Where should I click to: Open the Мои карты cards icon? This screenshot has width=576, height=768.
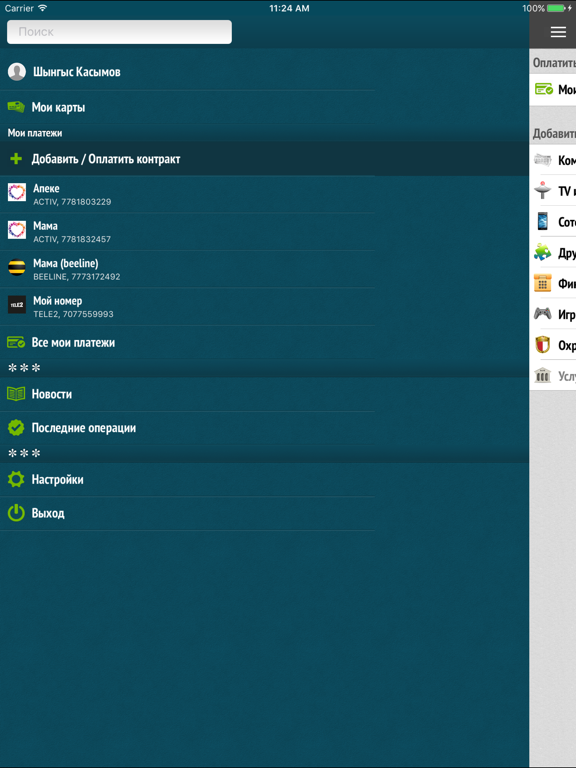click(16, 107)
